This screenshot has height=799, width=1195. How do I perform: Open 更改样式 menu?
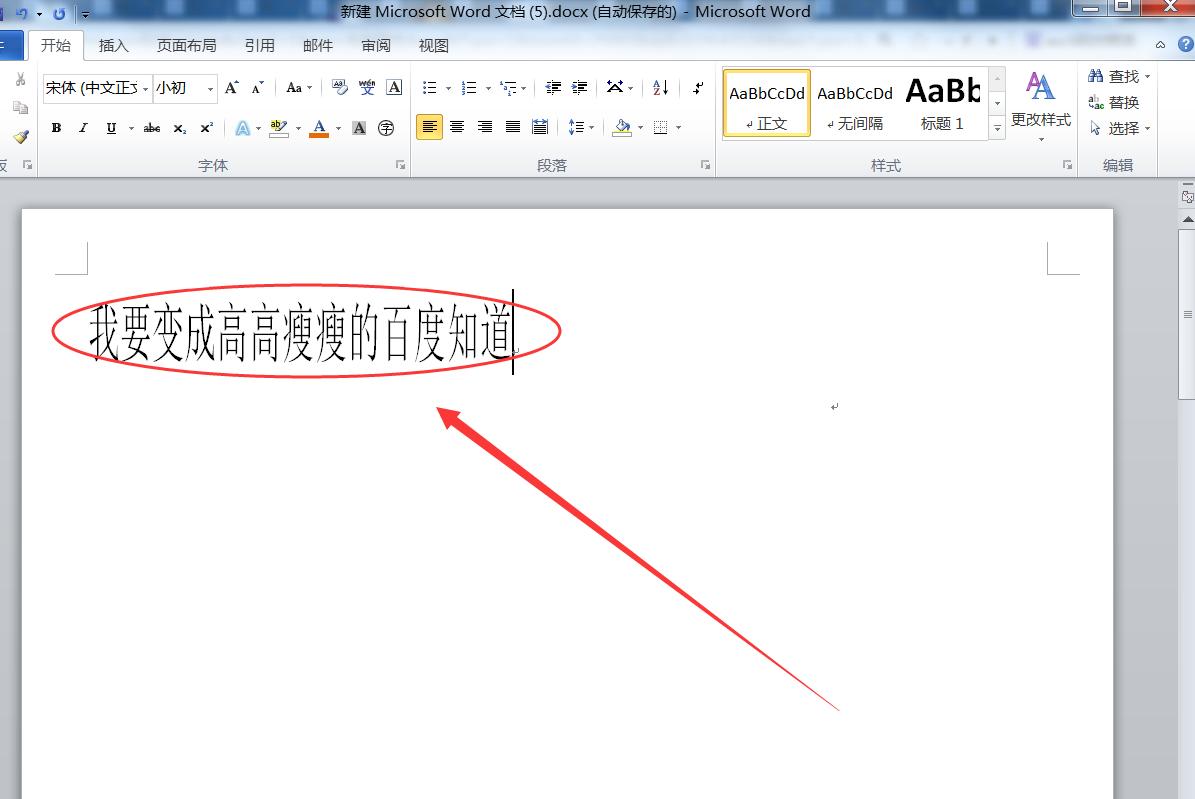coord(1041,105)
